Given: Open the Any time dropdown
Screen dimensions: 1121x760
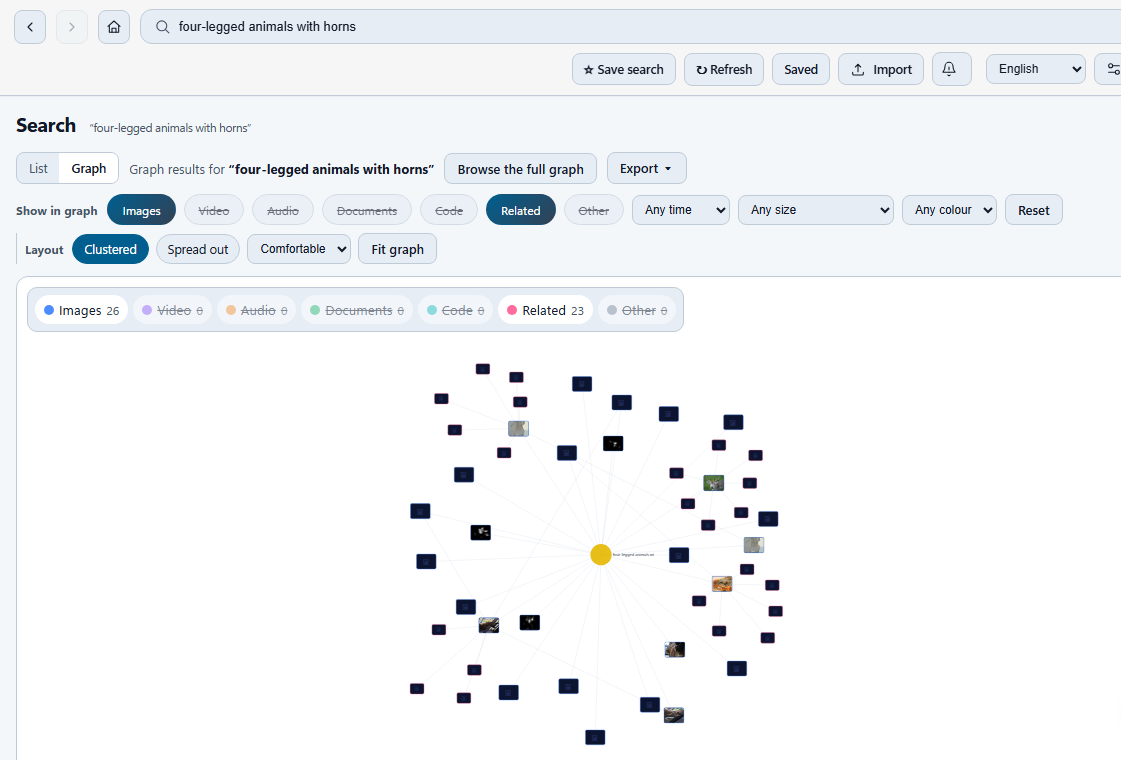Looking at the screenshot, I should tap(681, 210).
